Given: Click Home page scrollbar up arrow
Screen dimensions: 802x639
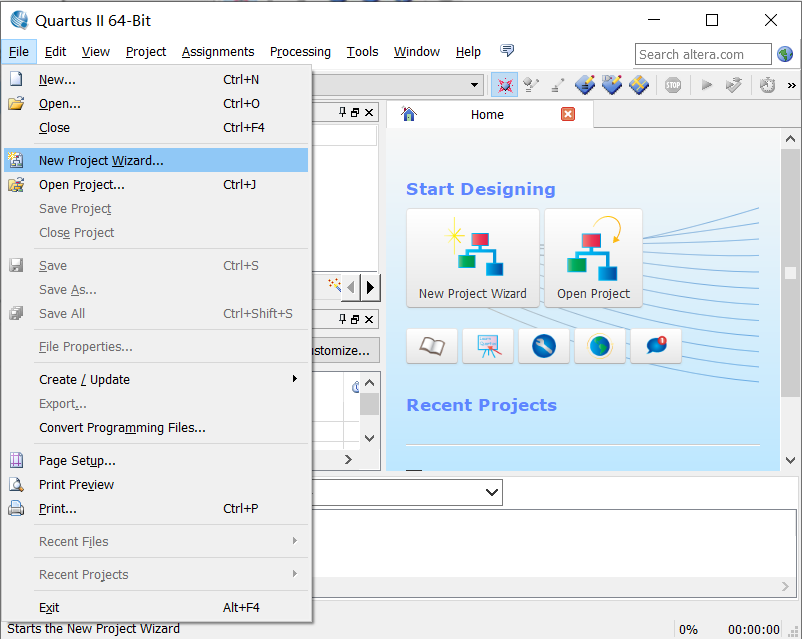Looking at the screenshot, I should tap(790, 139).
